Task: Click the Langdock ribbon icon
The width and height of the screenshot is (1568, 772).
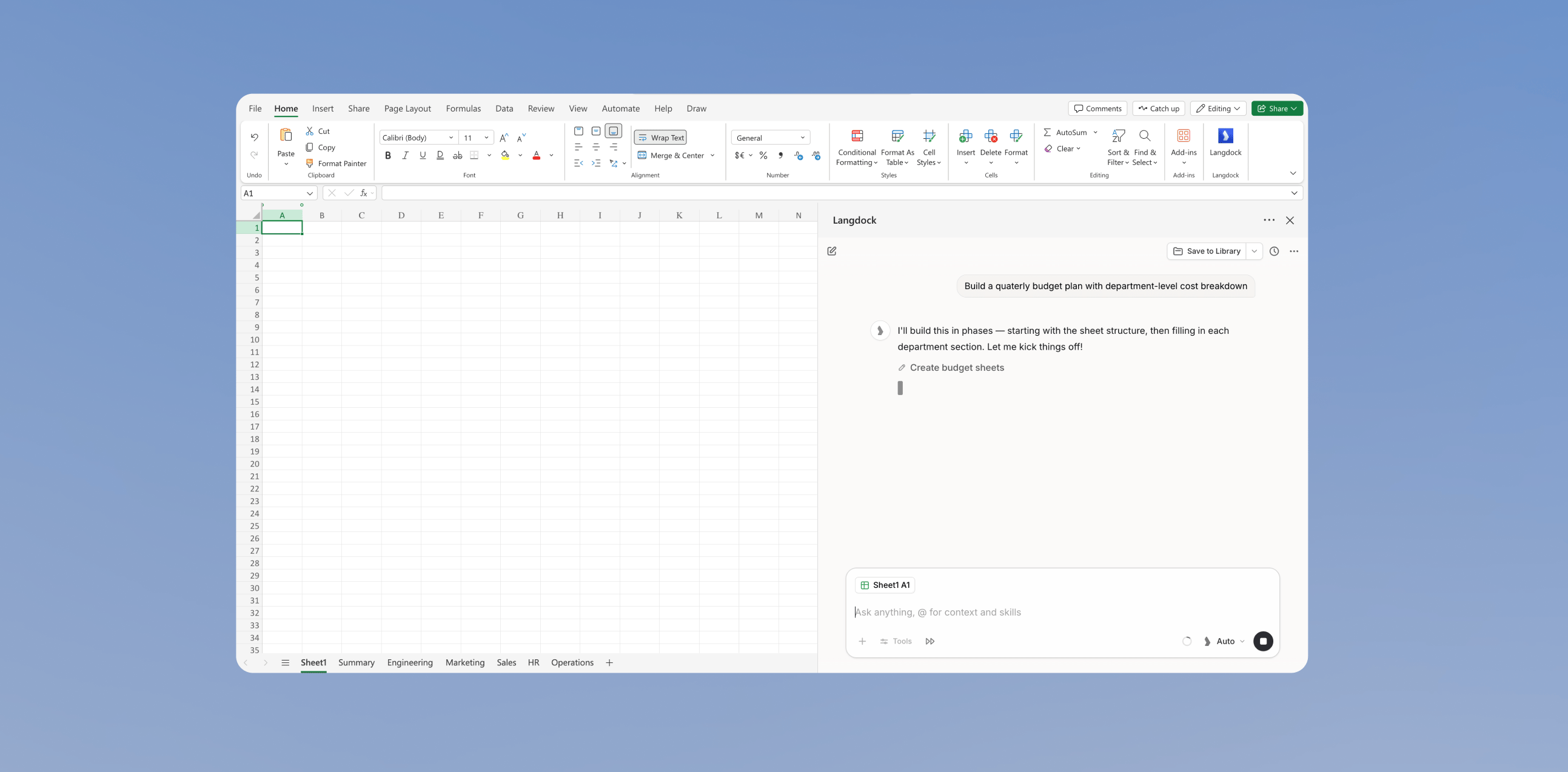Action: (1225, 136)
